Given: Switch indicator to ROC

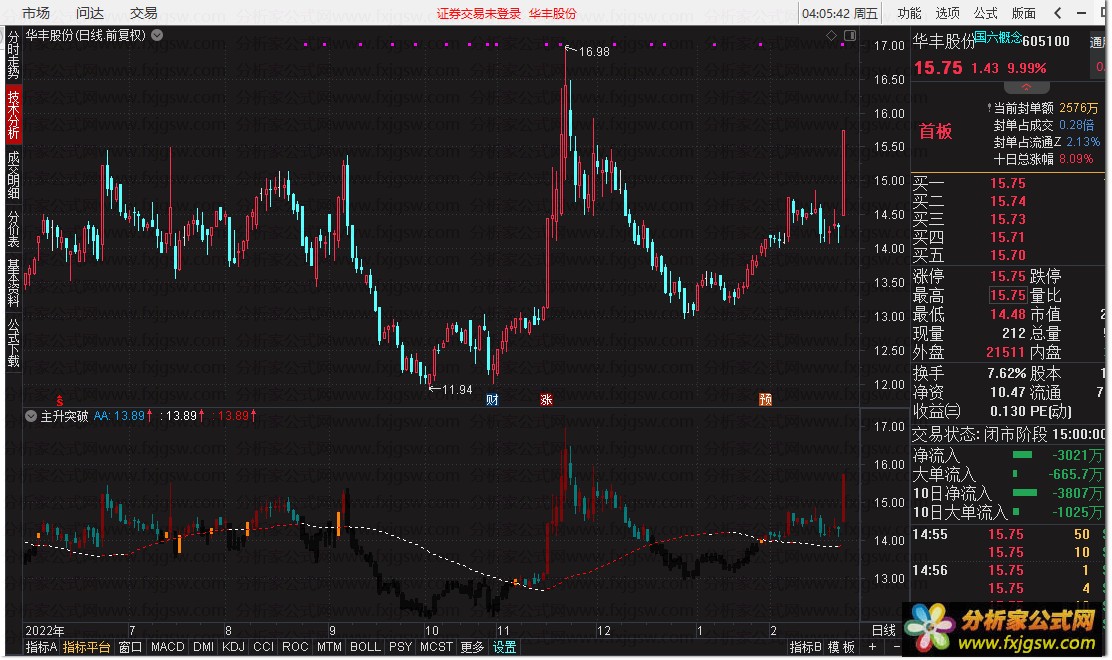Looking at the screenshot, I should pos(295,647).
